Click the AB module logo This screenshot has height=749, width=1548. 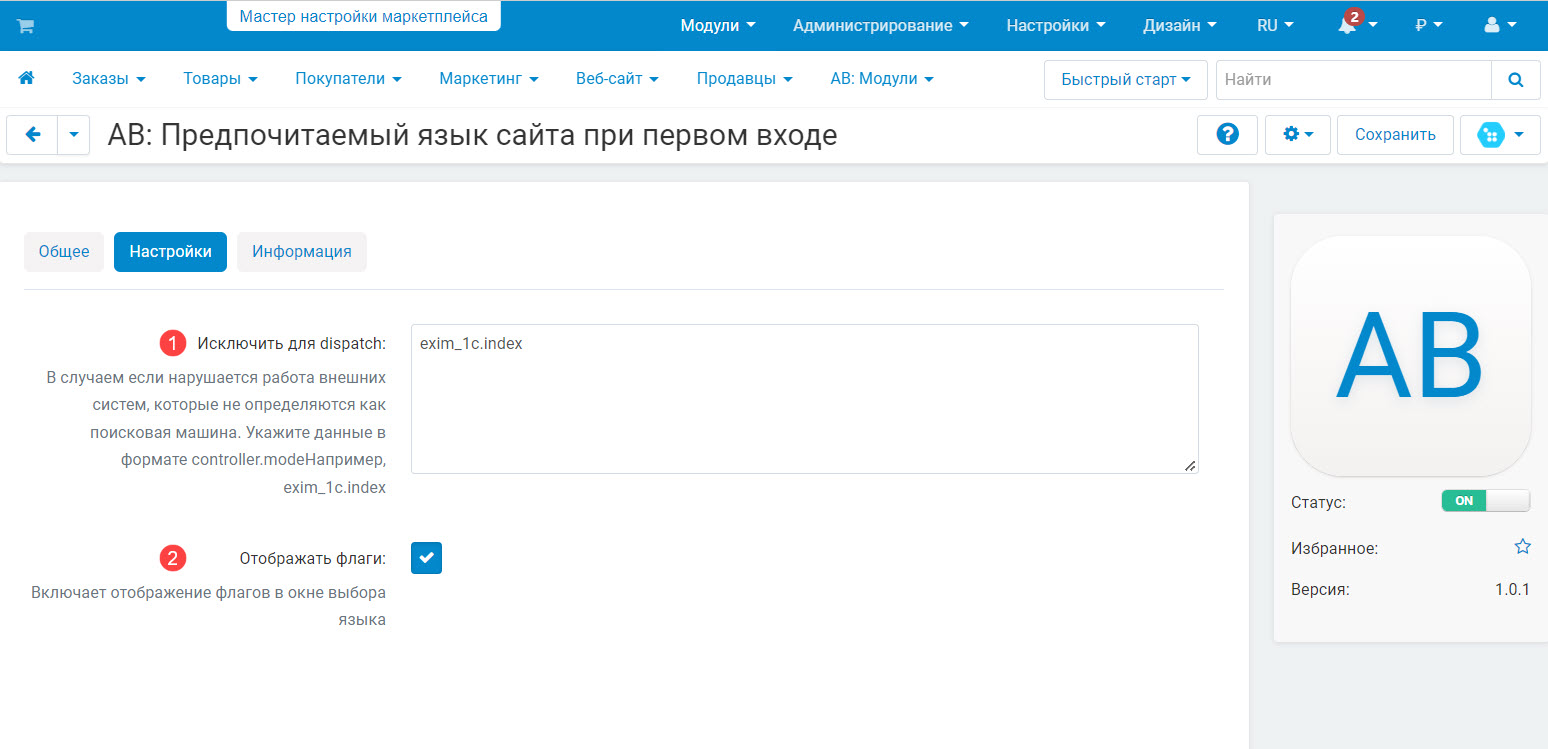[x=1411, y=356]
